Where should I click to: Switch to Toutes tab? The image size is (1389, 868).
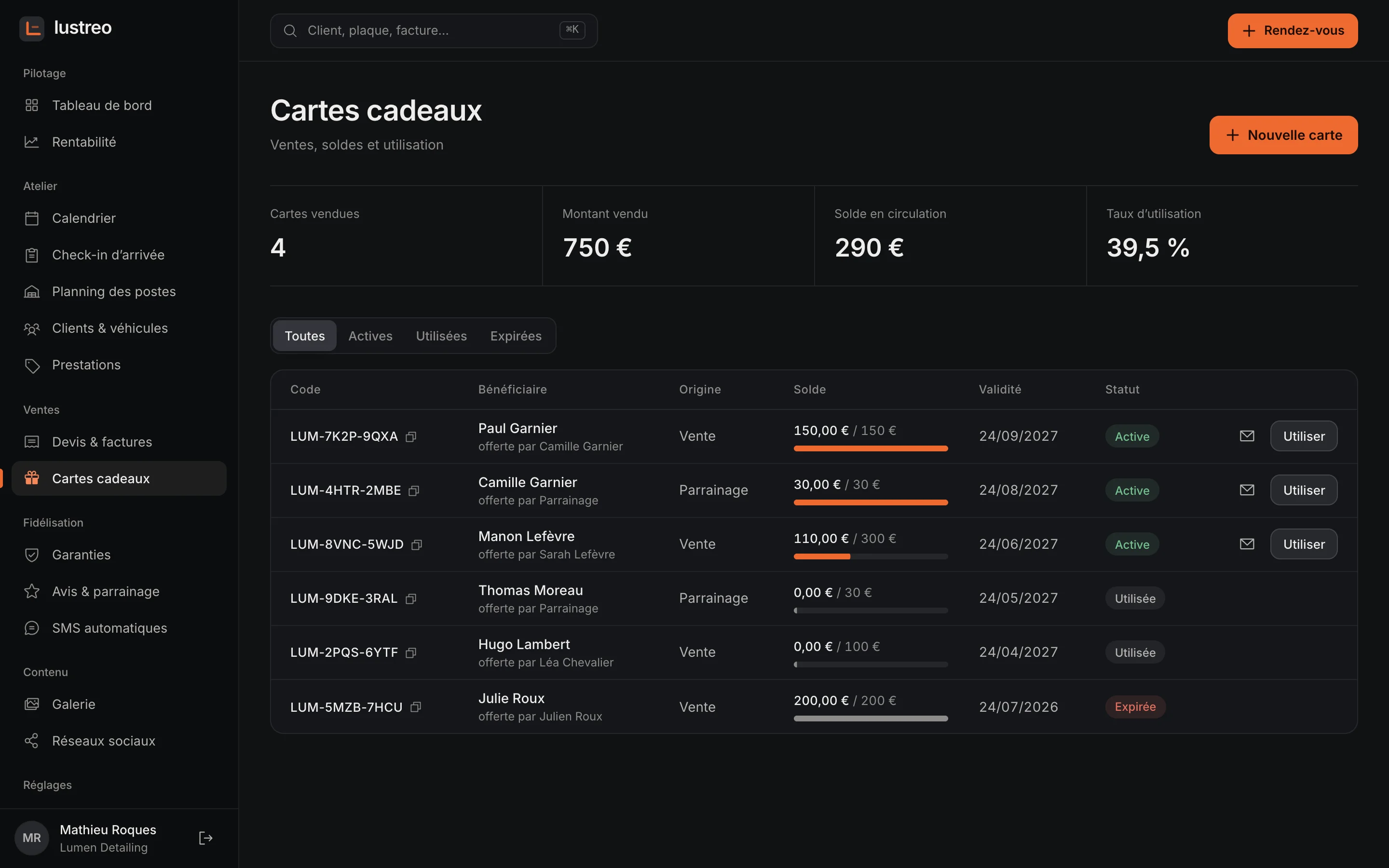[304, 337]
